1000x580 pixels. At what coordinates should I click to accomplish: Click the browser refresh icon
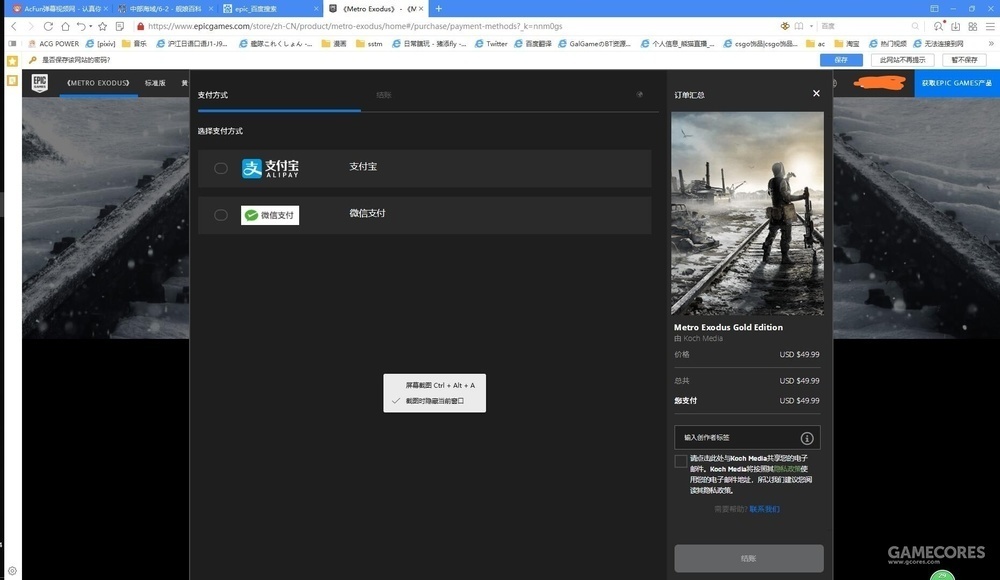point(47,26)
